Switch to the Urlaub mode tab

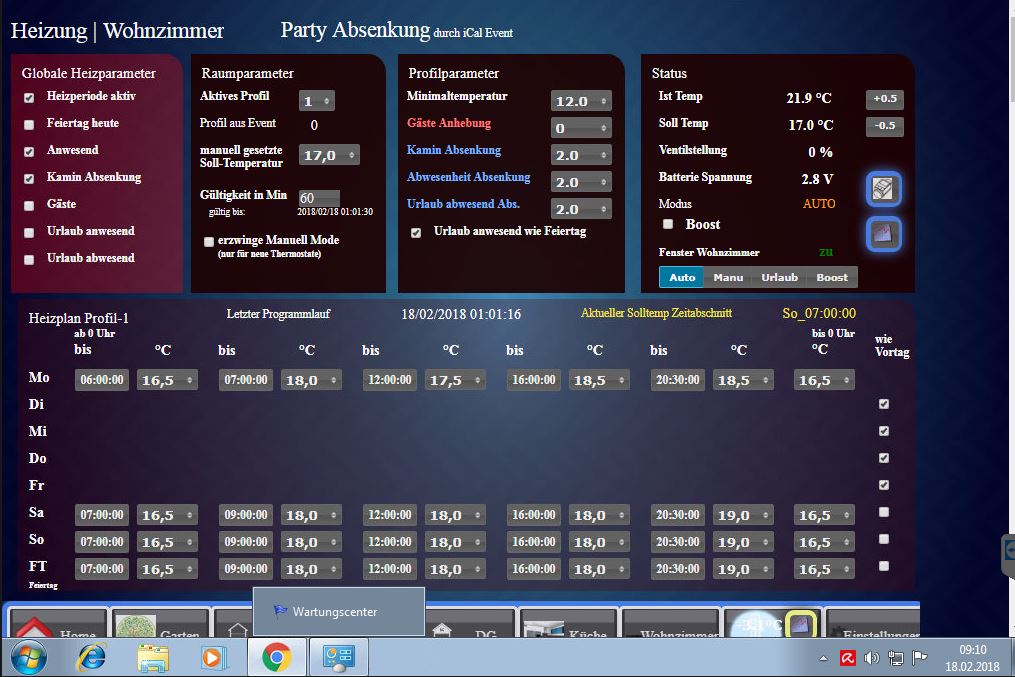779,277
